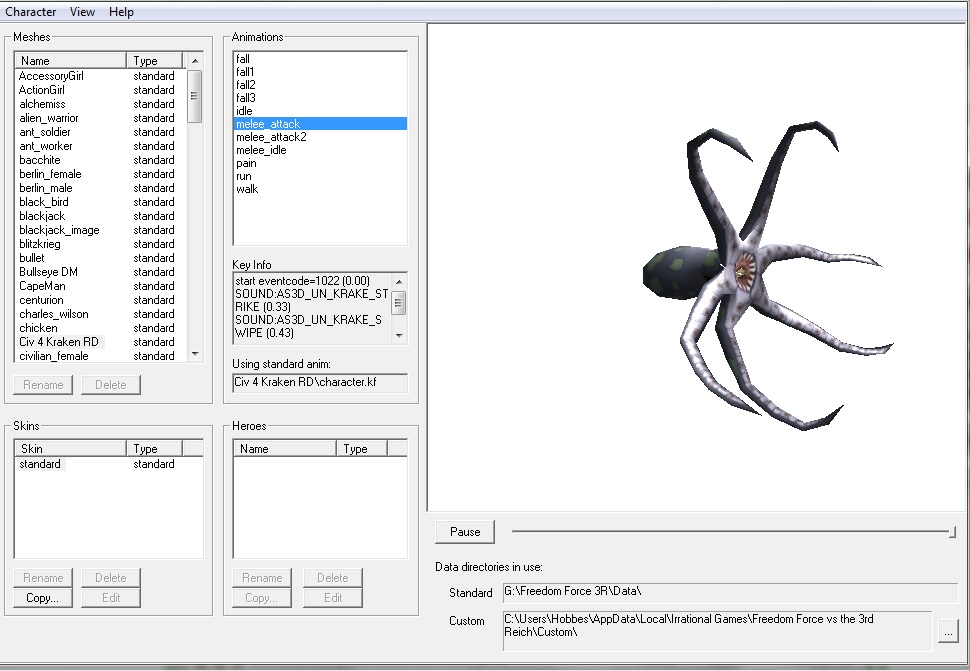Click Type column header in Heroes list
The image size is (970, 671).
[x=362, y=448]
